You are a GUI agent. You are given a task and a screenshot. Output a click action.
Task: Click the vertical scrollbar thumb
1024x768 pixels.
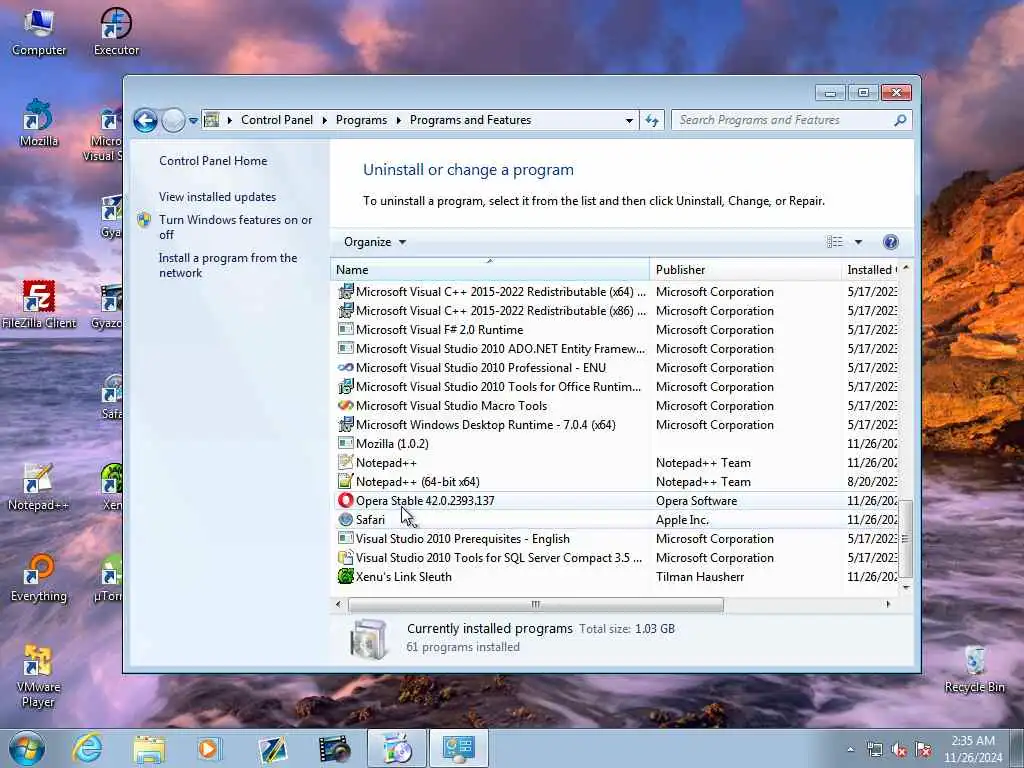click(x=905, y=539)
